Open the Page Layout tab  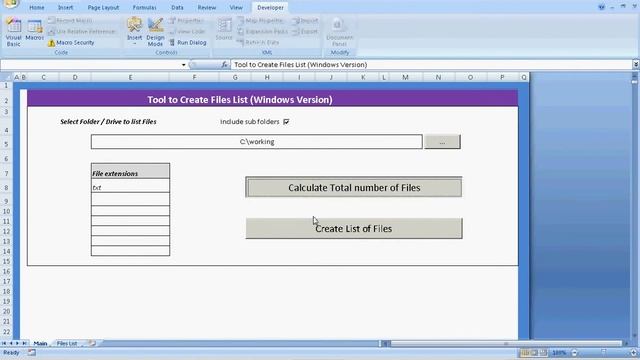[x=103, y=7]
